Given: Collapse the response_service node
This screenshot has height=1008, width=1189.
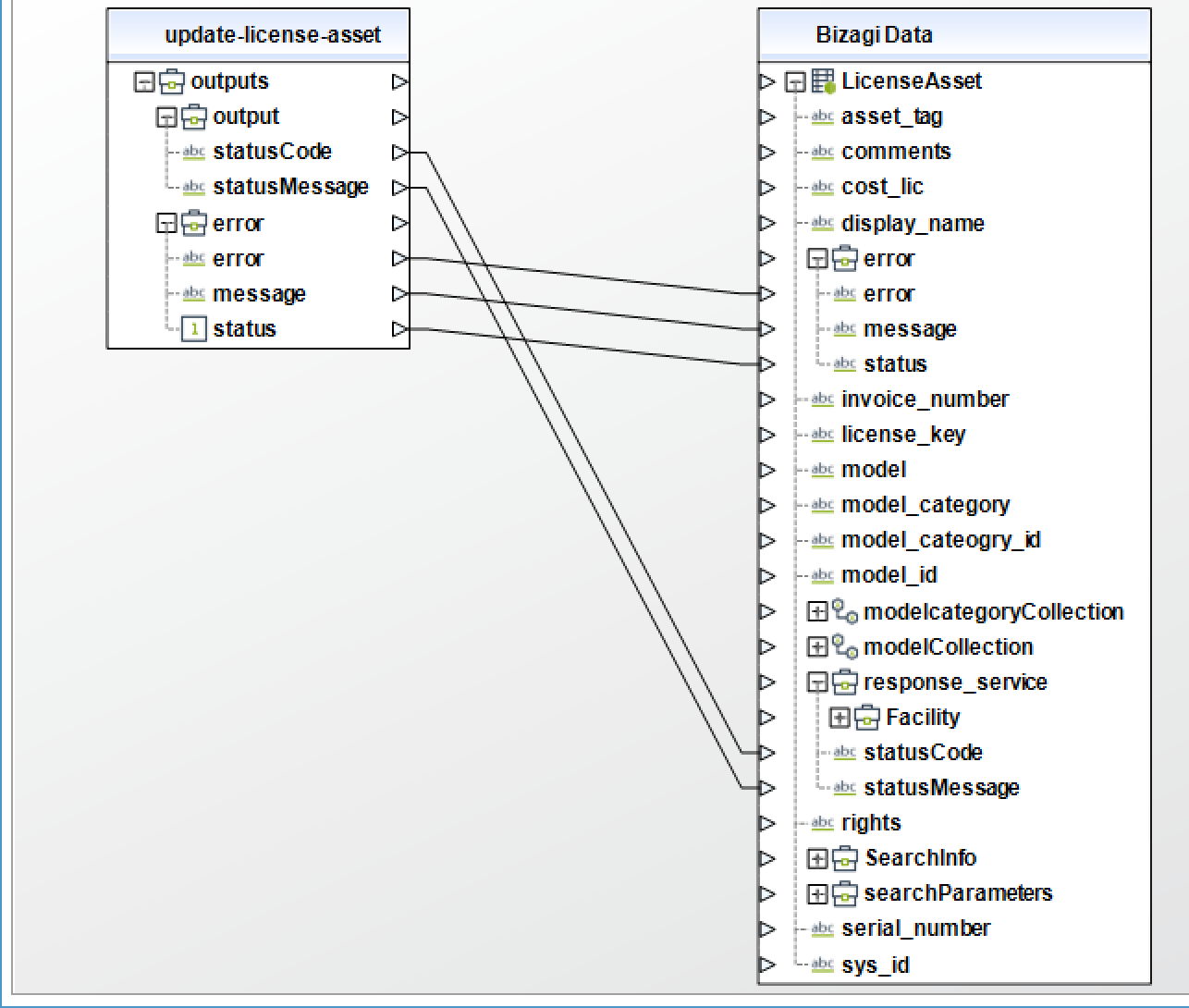Looking at the screenshot, I should (817, 682).
